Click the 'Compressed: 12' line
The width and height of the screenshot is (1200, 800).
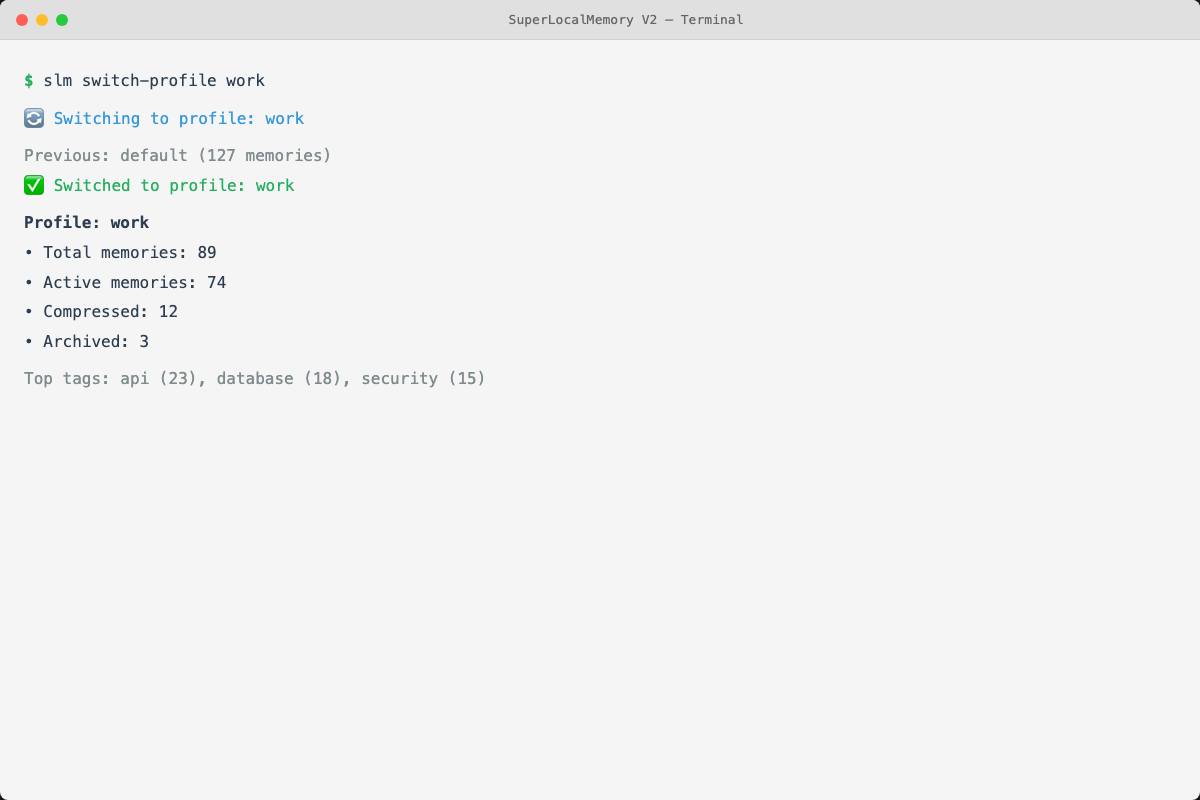[101, 312]
